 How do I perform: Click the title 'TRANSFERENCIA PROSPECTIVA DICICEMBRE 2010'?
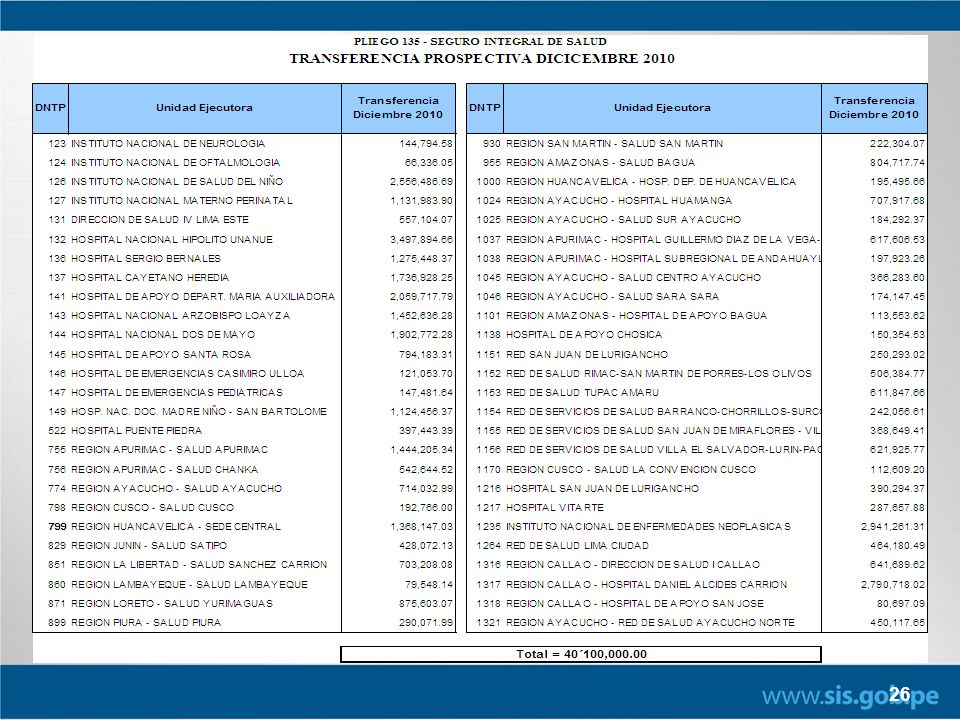(482, 59)
